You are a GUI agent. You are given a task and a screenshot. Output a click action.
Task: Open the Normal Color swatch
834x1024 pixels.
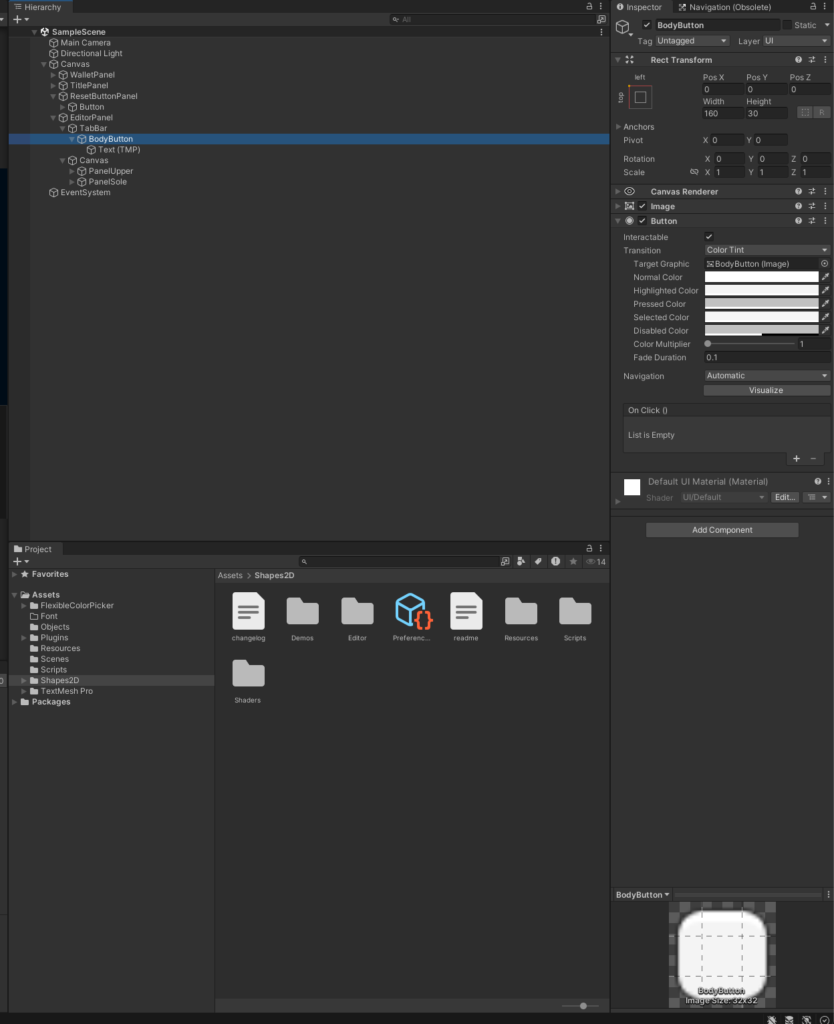point(761,277)
